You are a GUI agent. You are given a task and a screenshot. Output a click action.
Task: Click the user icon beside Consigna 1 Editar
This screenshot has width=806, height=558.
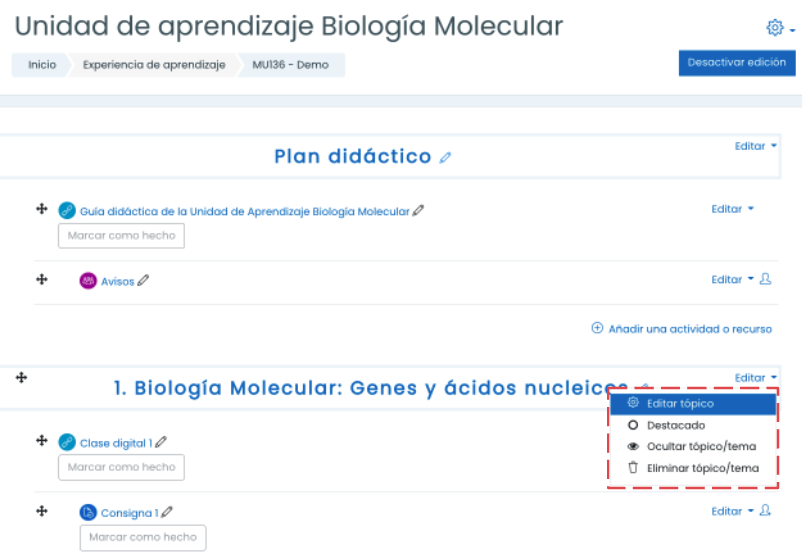click(x=765, y=510)
